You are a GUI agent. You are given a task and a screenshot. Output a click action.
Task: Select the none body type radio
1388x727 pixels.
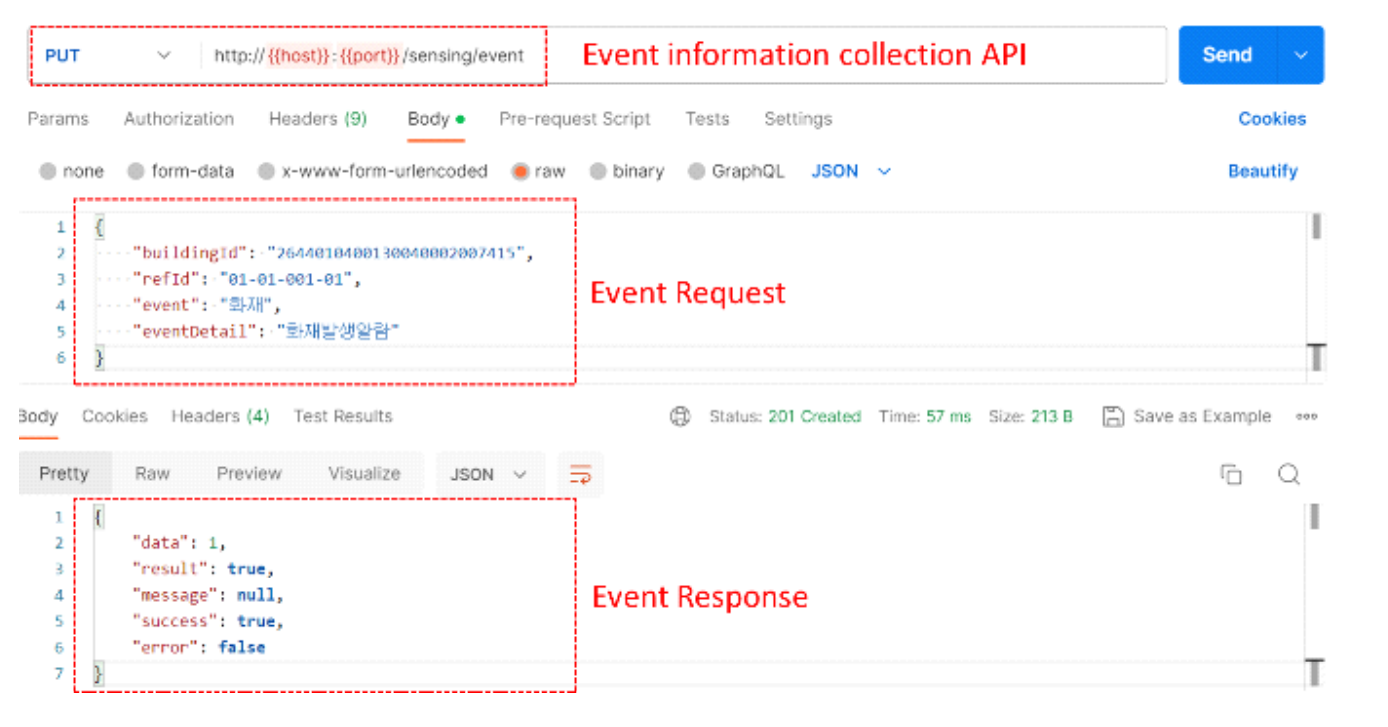48,172
